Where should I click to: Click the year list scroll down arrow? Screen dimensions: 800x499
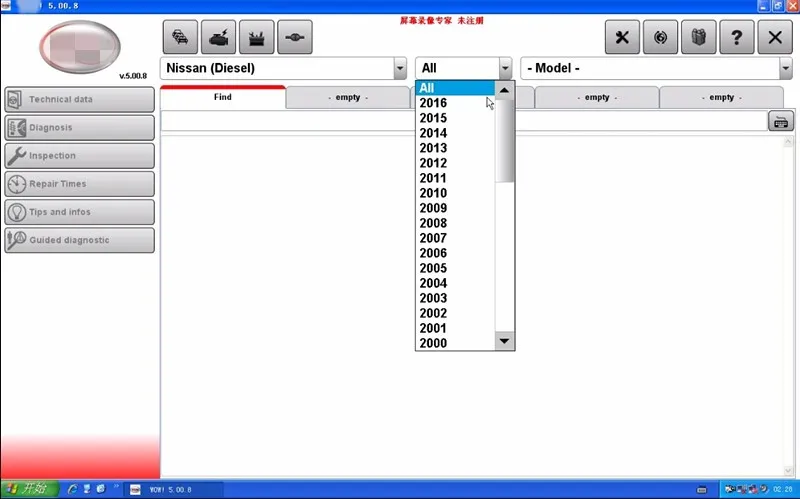click(x=505, y=341)
